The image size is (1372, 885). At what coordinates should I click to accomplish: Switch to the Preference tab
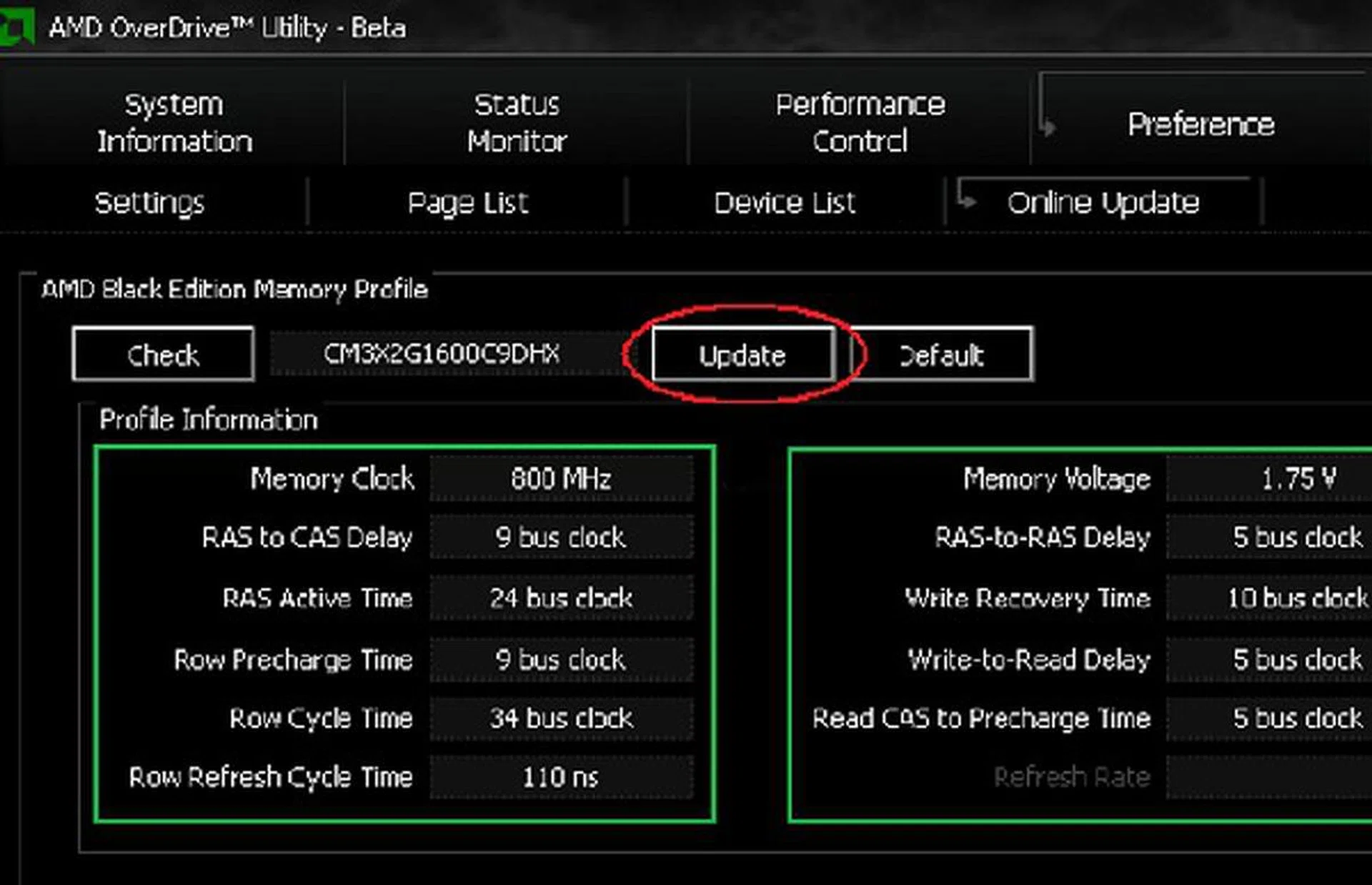click(x=1200, y=124)
